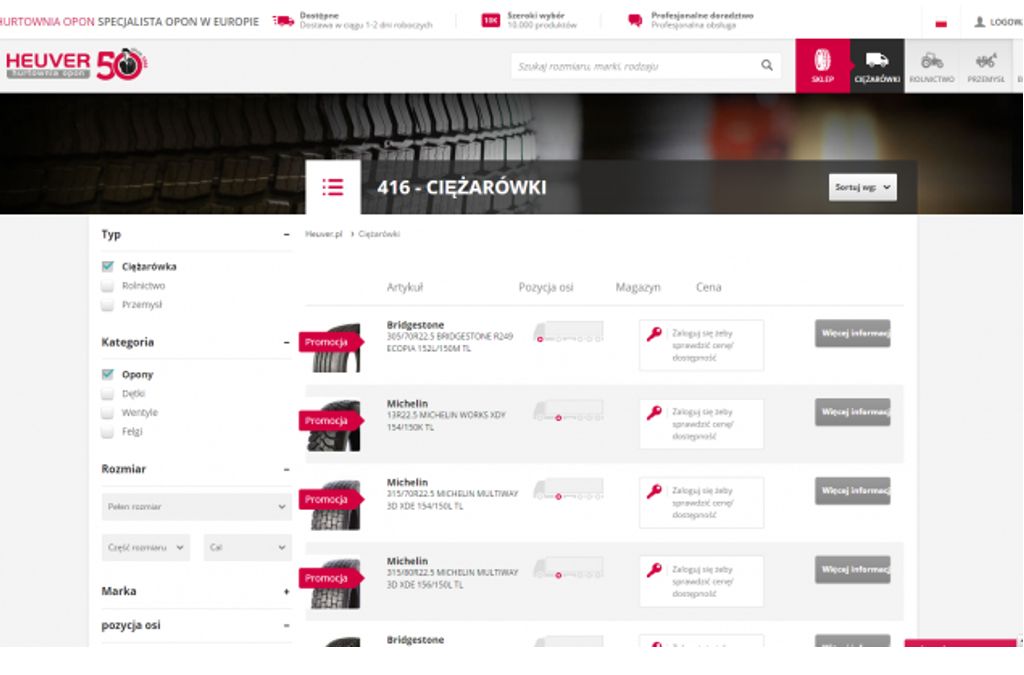Click the Promocja badge on Bridgestone R249

[x=331, y=342]
